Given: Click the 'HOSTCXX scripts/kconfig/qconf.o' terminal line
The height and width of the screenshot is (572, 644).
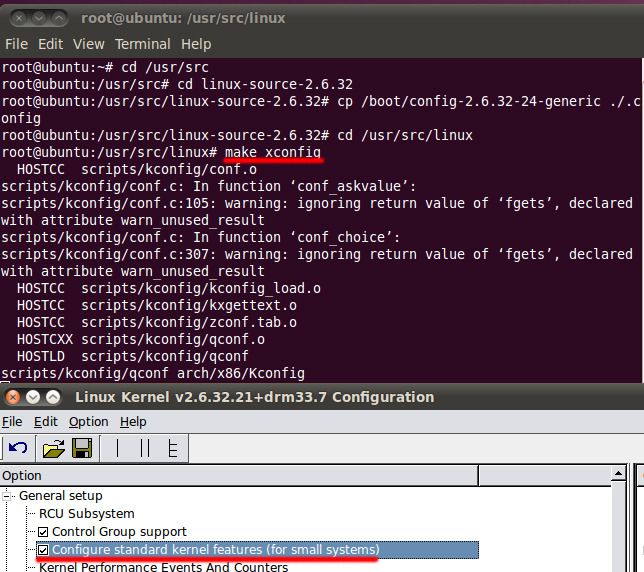Looking at the screenshot, I should [x=140, y=339].
